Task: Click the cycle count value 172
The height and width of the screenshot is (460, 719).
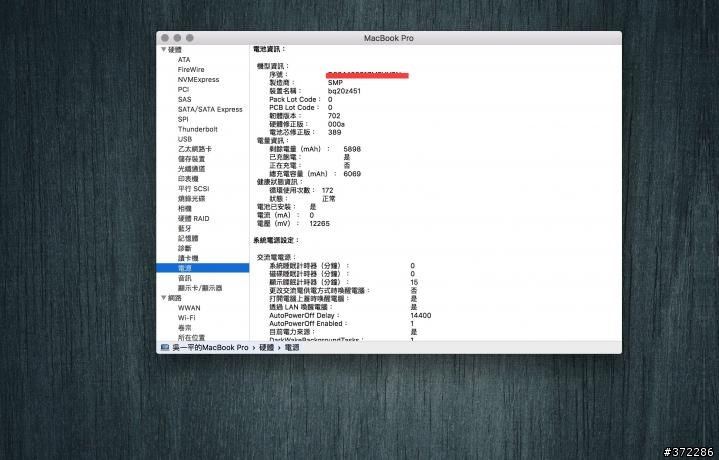Action: (327, 190)
